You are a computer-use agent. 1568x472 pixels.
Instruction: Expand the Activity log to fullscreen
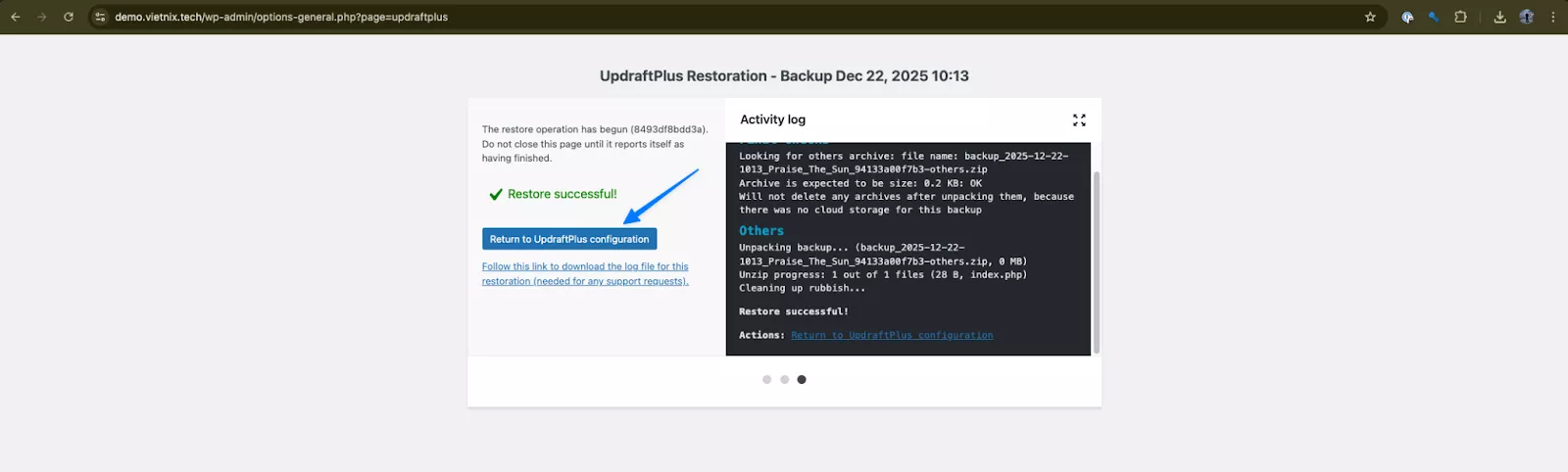point(1079,119)
